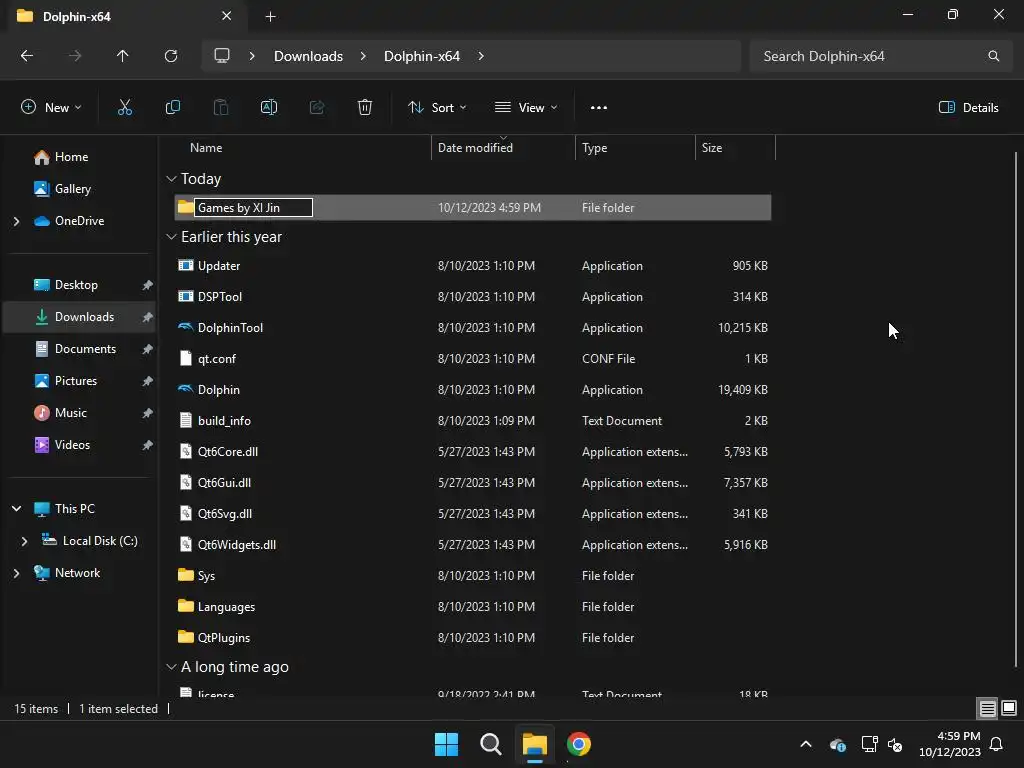Click the search magnifier in Search box
The width and height of the screenshot is (1024, 768).
(993, 56)
